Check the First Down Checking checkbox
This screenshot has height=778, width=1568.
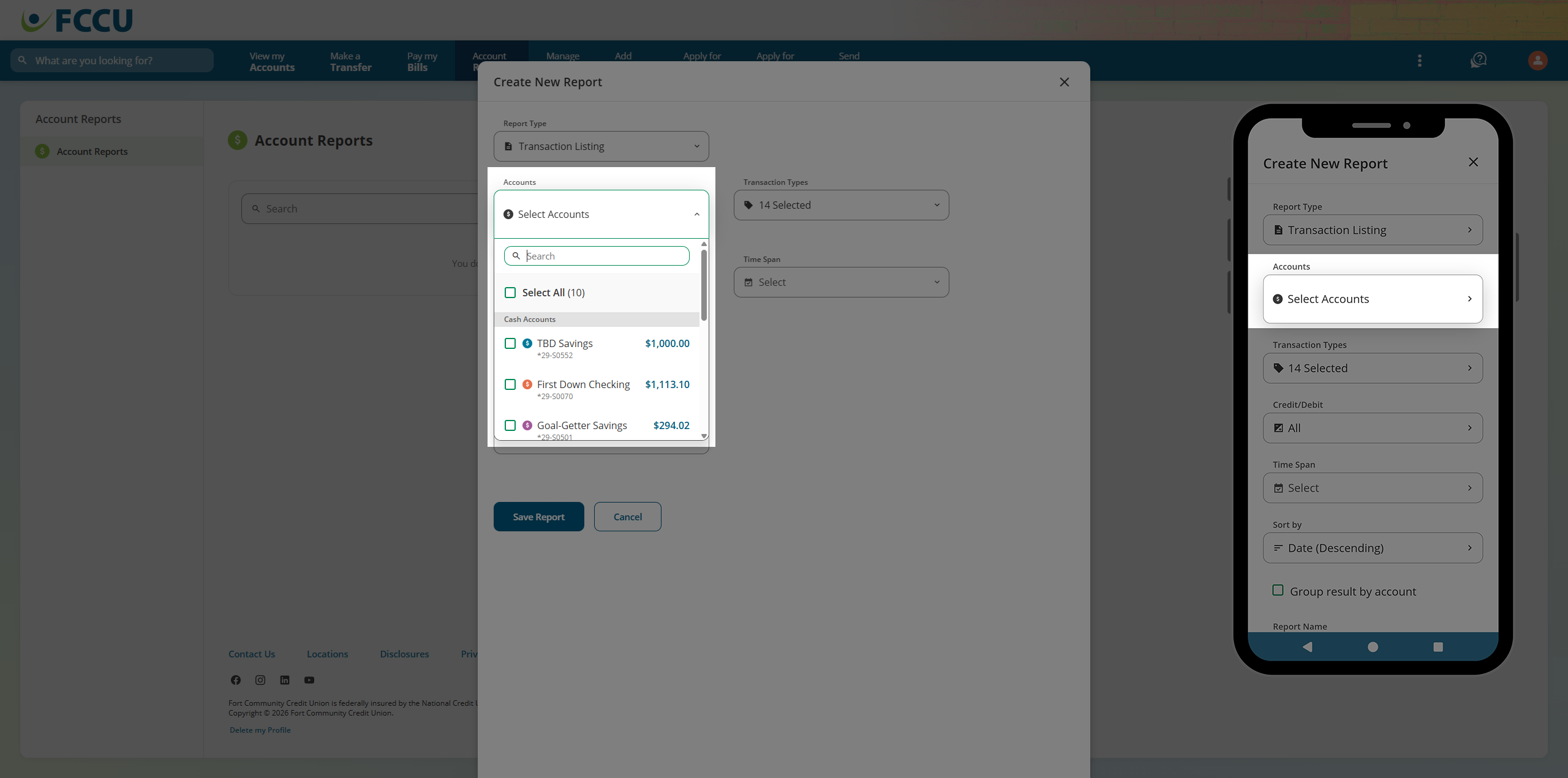510,384
